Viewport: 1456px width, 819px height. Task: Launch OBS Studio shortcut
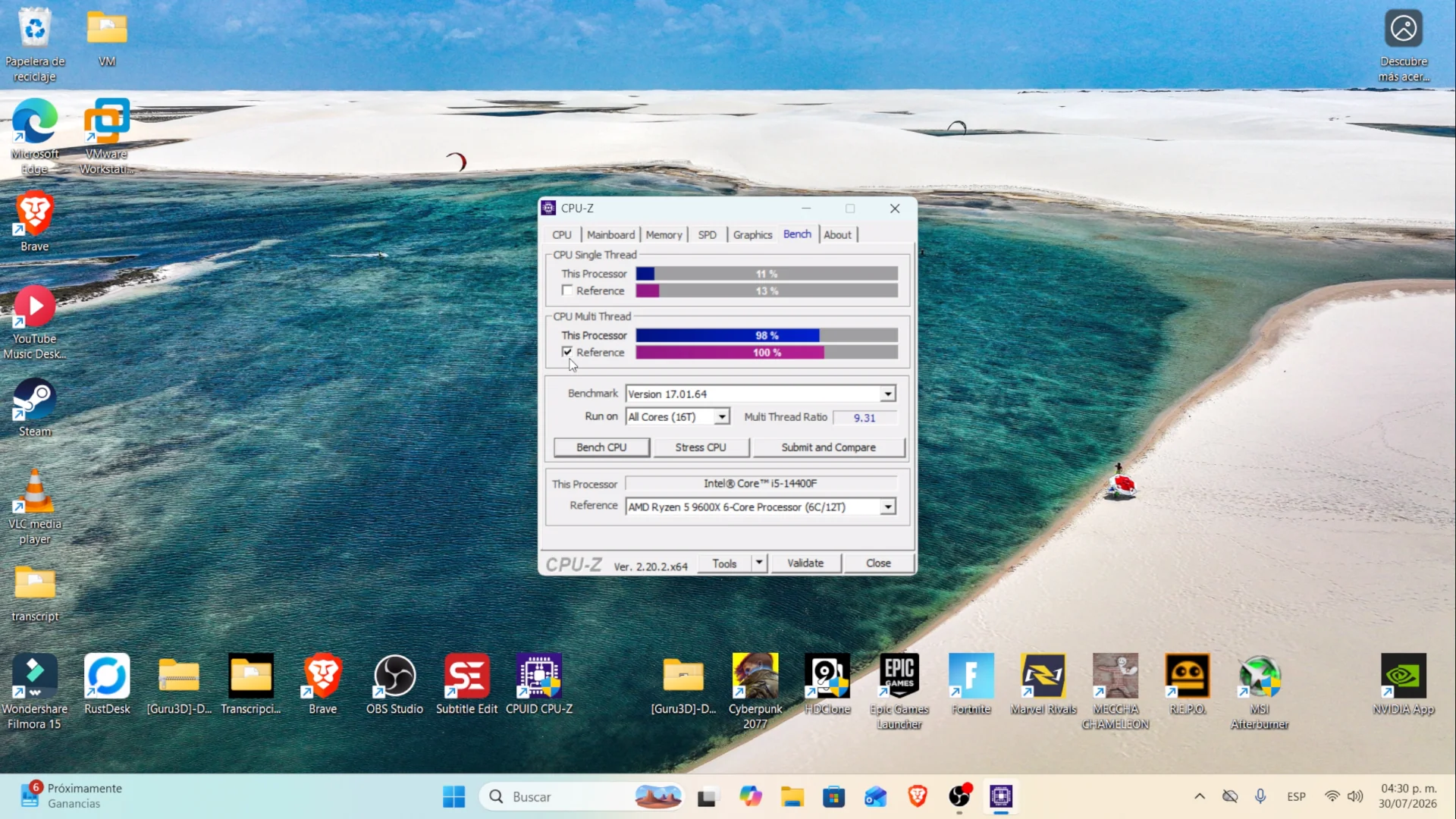pos(395,684)
